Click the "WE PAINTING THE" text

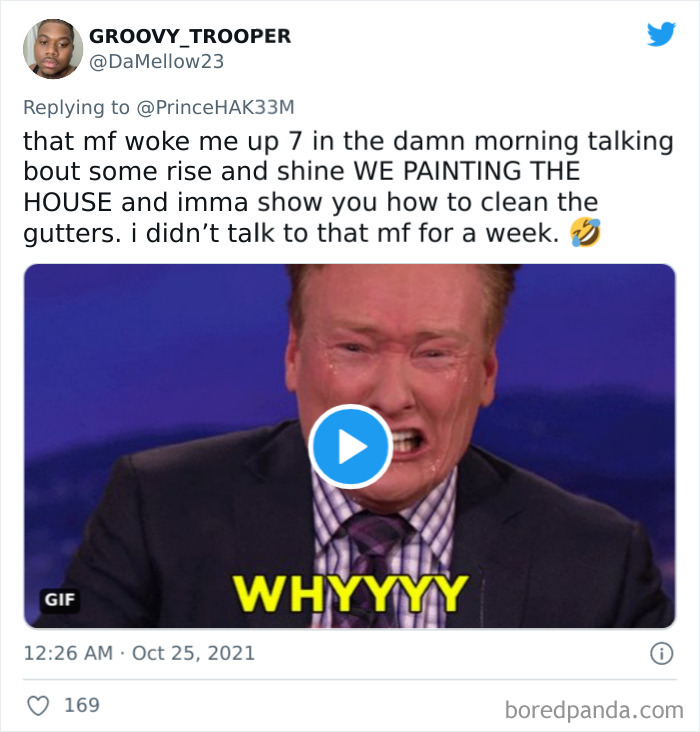pos(467,171)
